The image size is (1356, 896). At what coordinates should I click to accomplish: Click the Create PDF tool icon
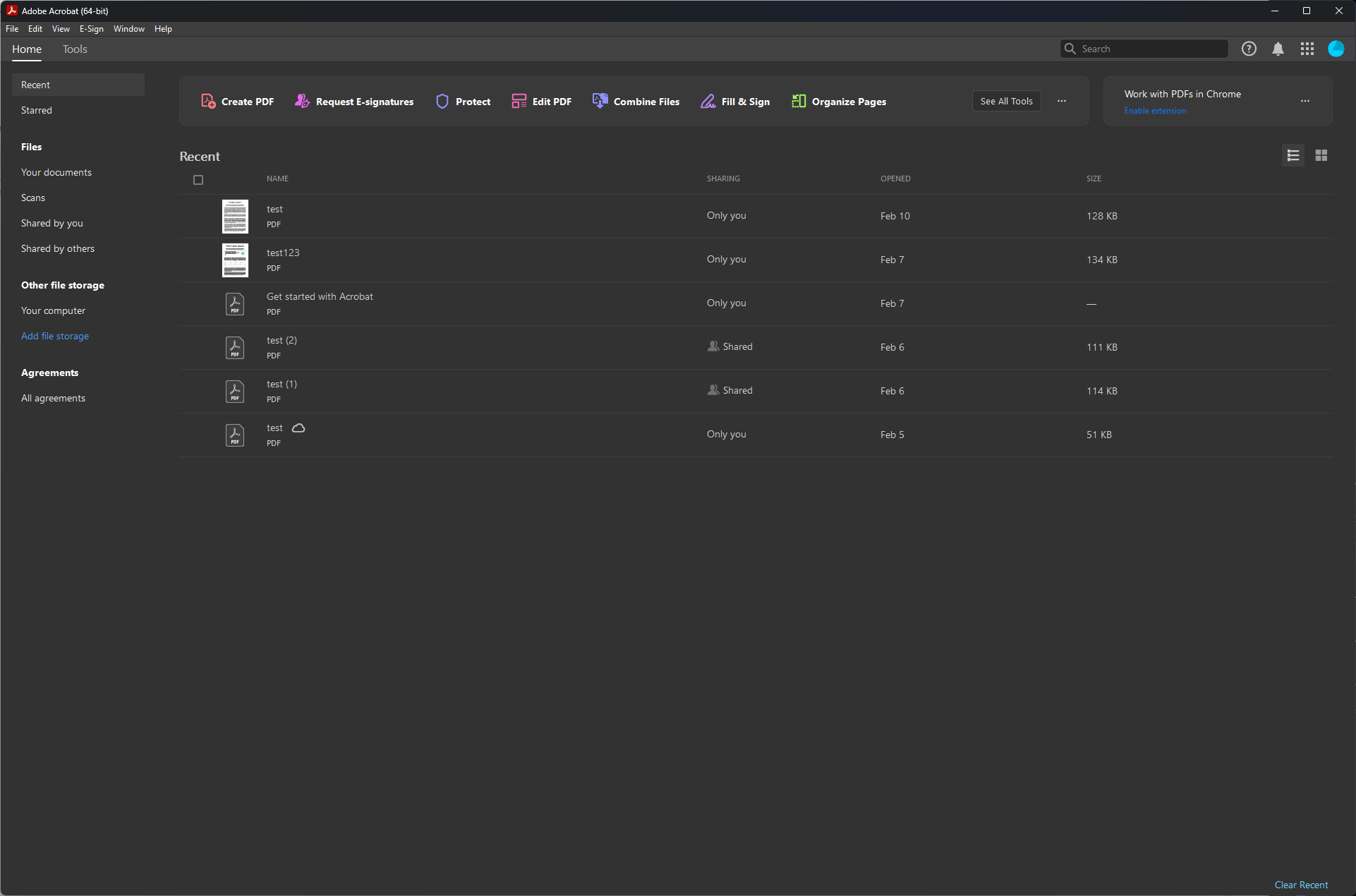click(x=208, y=102)
